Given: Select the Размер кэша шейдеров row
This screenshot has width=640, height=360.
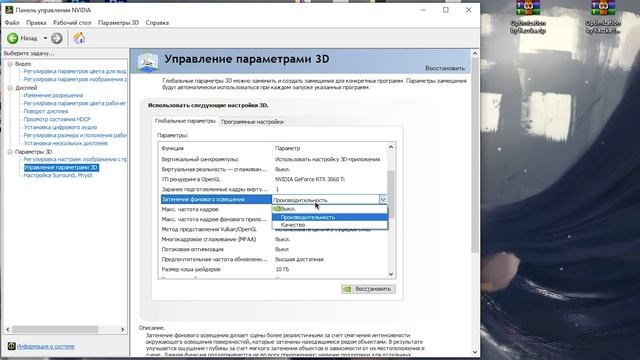Looking at the screenshot, I should tap(272, 269).
